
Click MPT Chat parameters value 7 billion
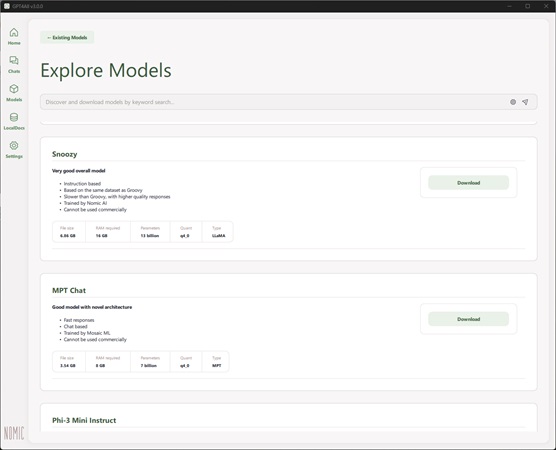point(149,365)
